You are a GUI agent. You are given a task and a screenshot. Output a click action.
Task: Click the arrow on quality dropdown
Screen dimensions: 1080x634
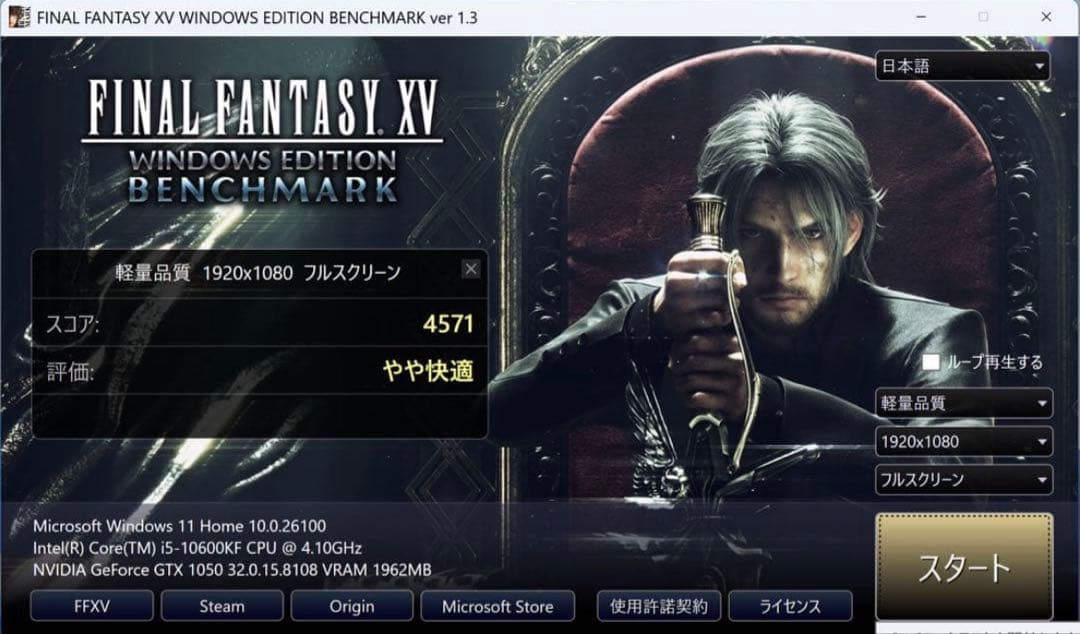[1042, 404]
